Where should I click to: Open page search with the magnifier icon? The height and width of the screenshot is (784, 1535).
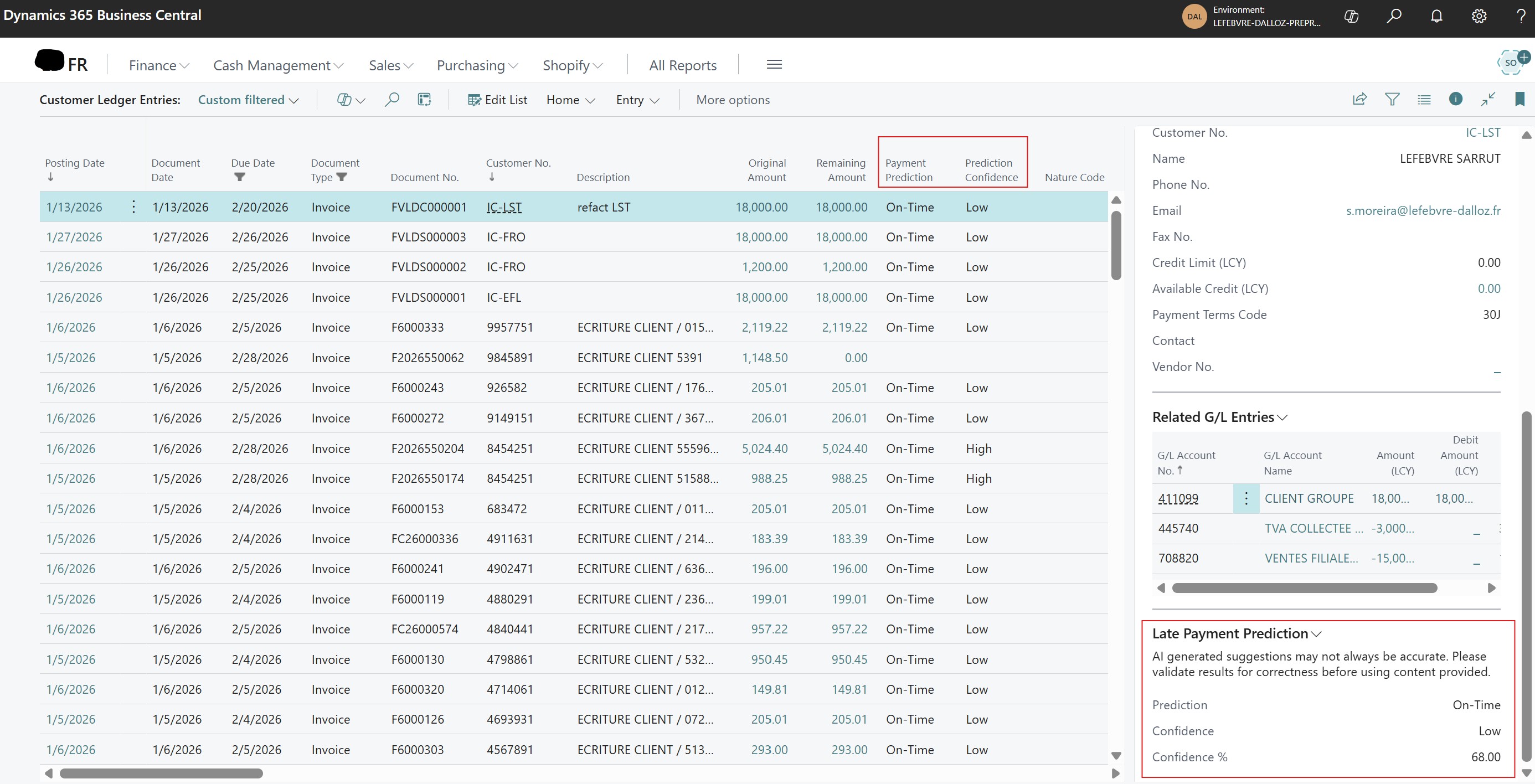tap(392, 99)
